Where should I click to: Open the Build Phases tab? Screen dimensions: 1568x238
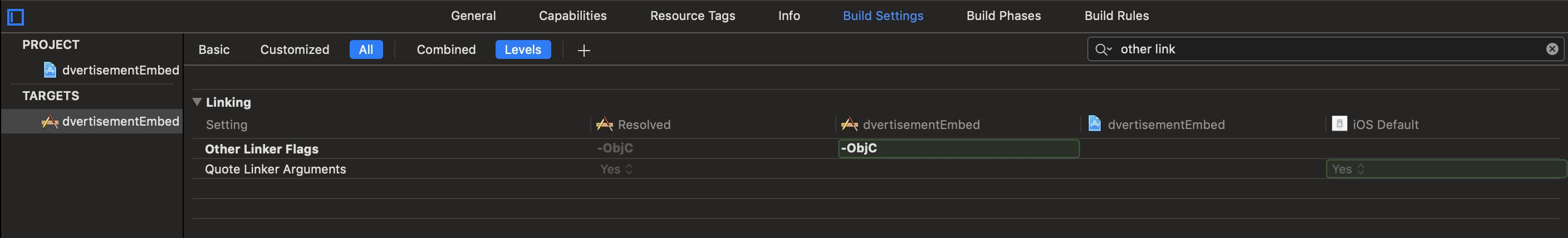(x=1004, y=16)
